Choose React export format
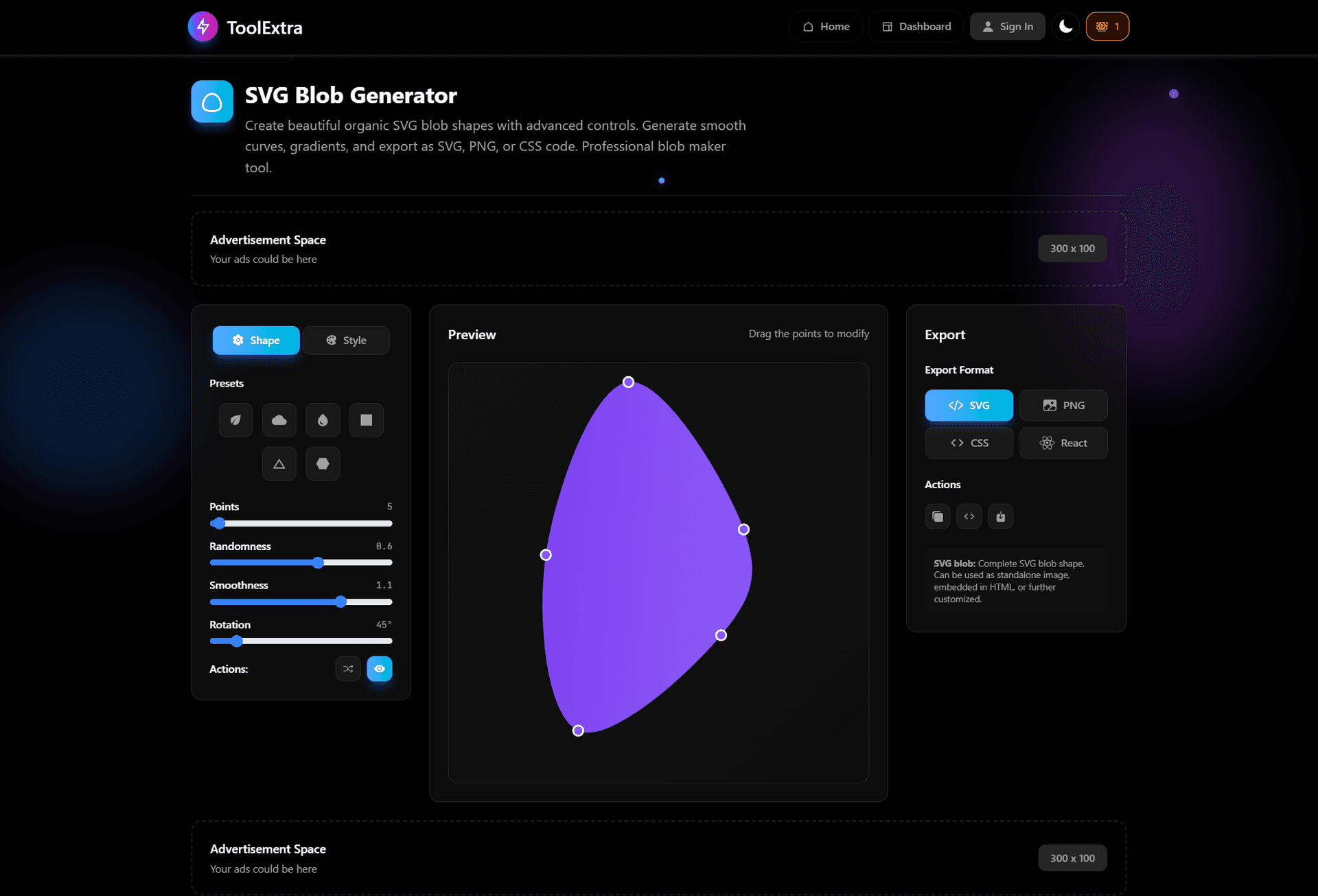This screenshot has height=896, width=1318. point(1063,443)
